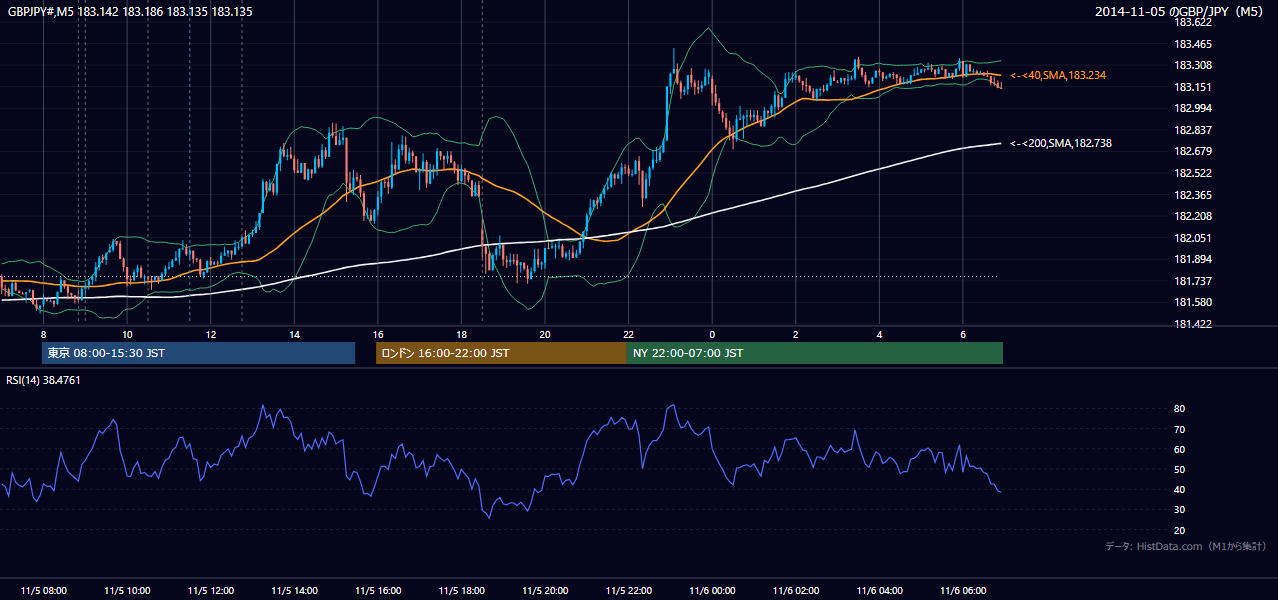The image size is (1278, 600).
Task: Click hour label 14 under the price chart
Action: 294,334
